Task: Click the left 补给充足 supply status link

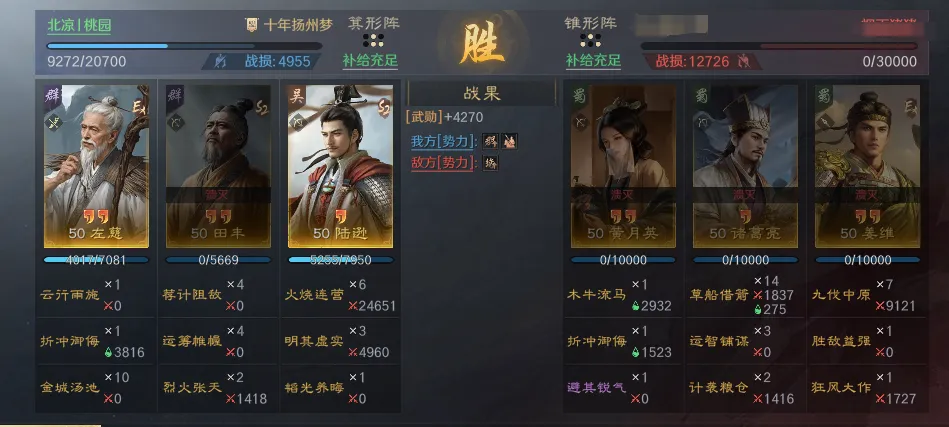Action: pos(370,61)
